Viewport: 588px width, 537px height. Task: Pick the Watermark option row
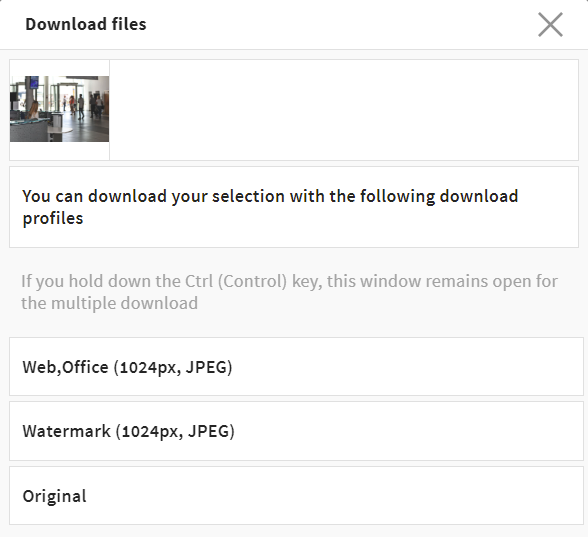[x=296, y=431]
